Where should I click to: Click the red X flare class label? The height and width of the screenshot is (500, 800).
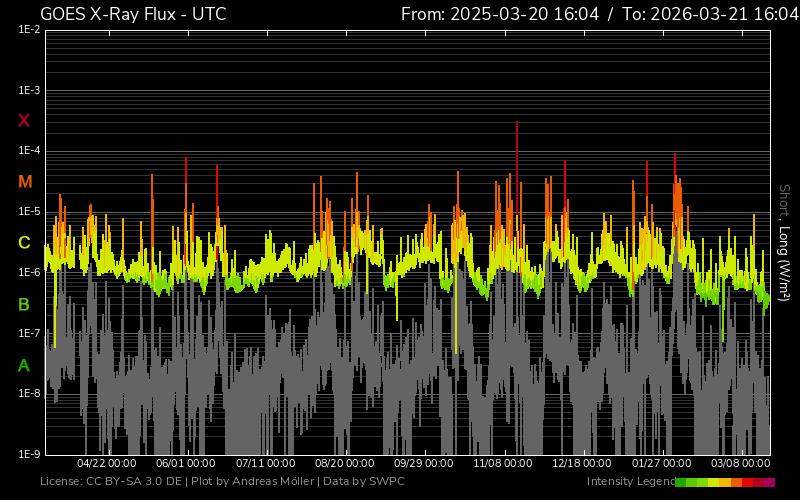coord(24,121)
